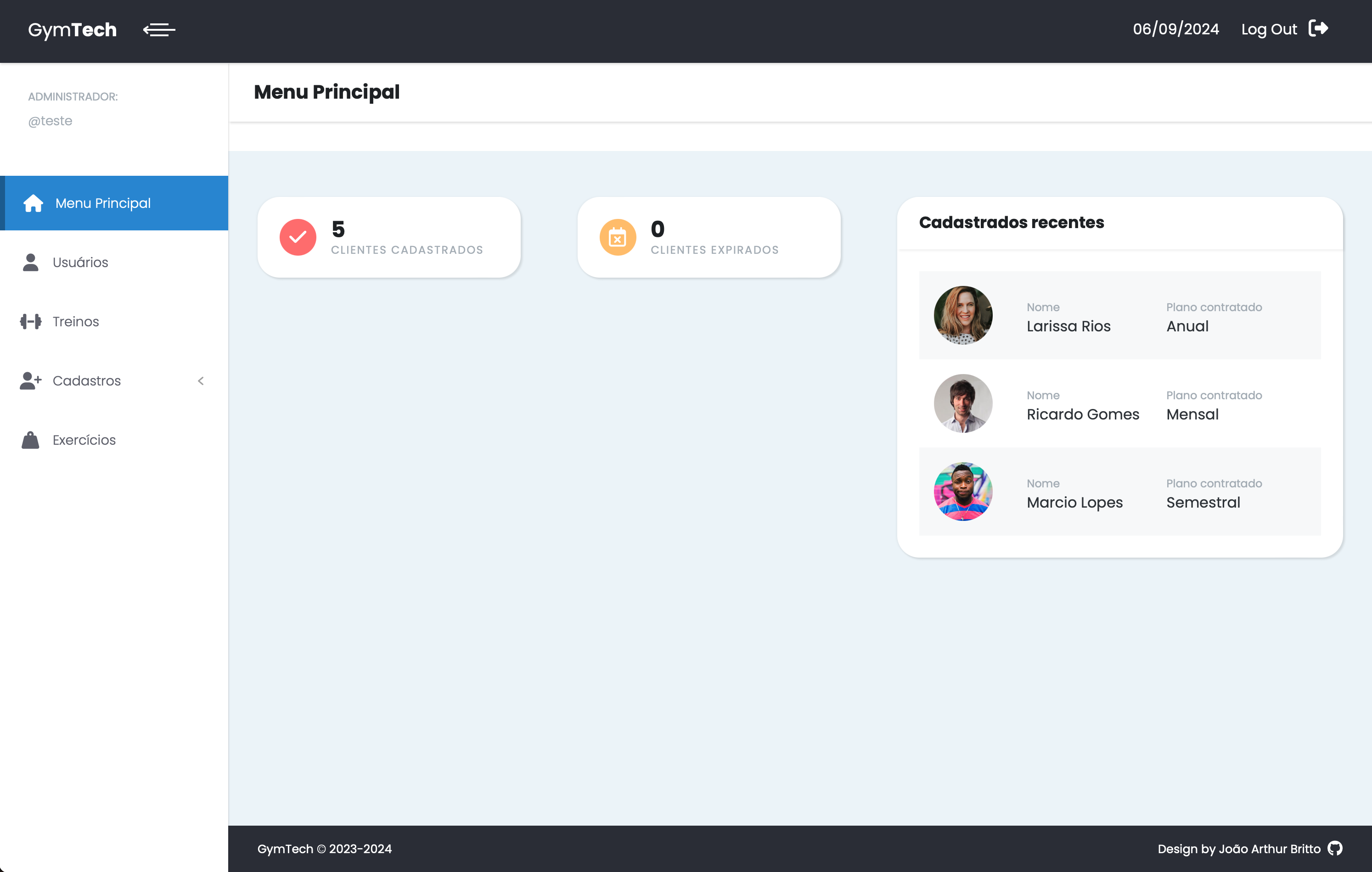Screen dimensions: 1372x872
Task: Click the Cadastros add-user icon
Action: pos(31,381)
